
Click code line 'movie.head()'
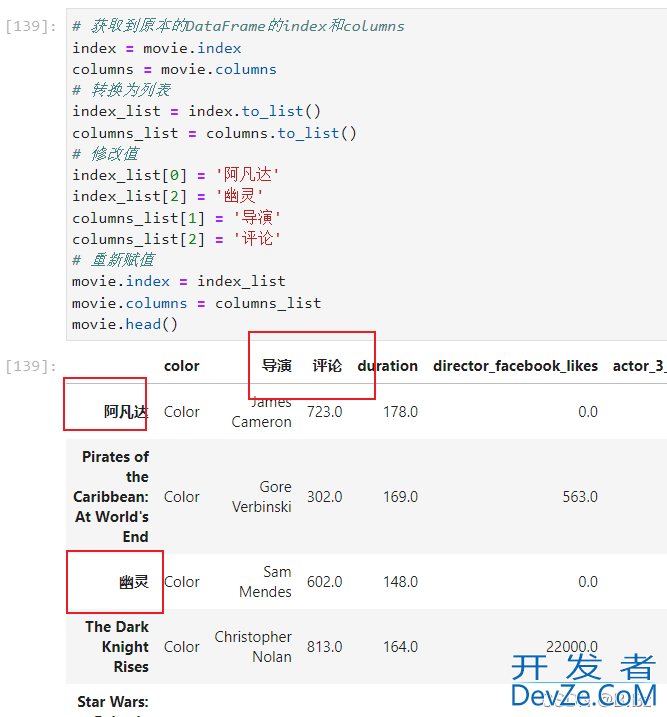(x=125, y=324)
